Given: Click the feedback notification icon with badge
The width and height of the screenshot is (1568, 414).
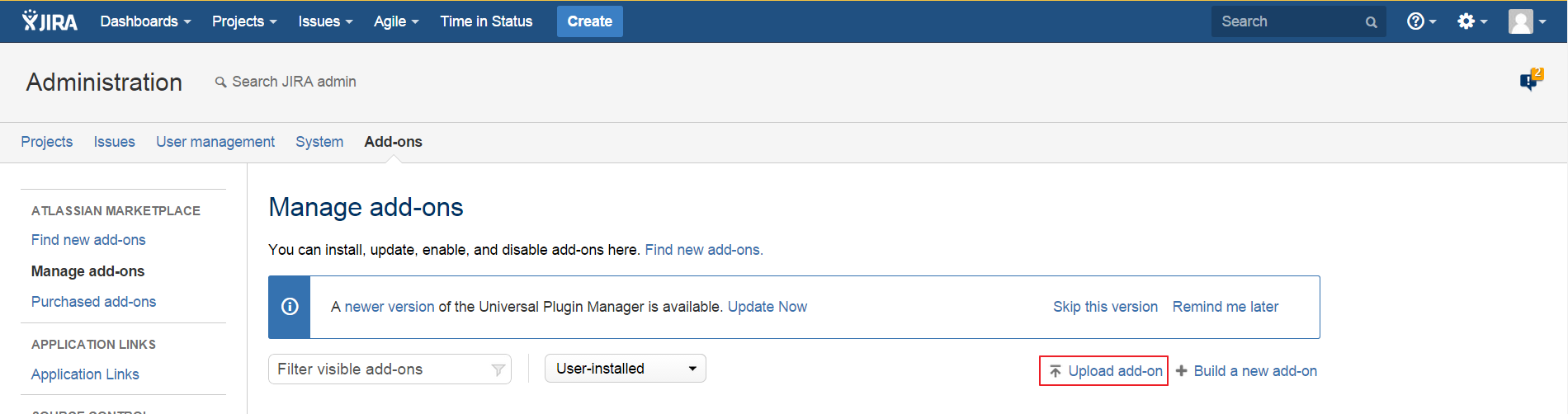Looking at the screenshot, I should point(1530,80).
